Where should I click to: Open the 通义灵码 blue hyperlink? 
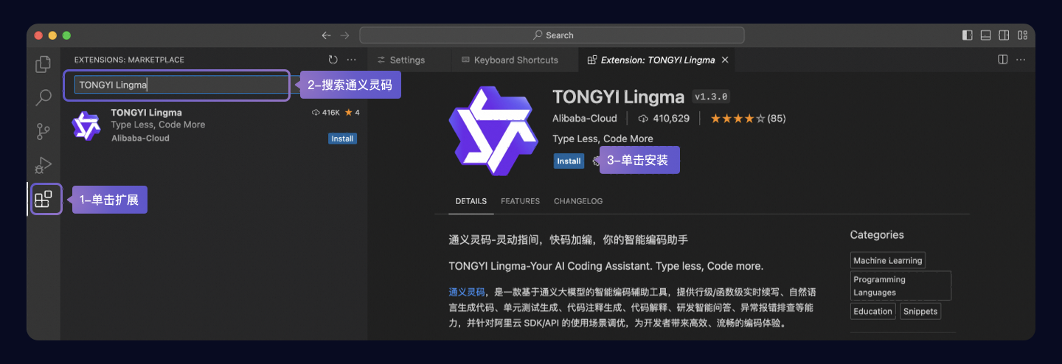click(467, 291)
